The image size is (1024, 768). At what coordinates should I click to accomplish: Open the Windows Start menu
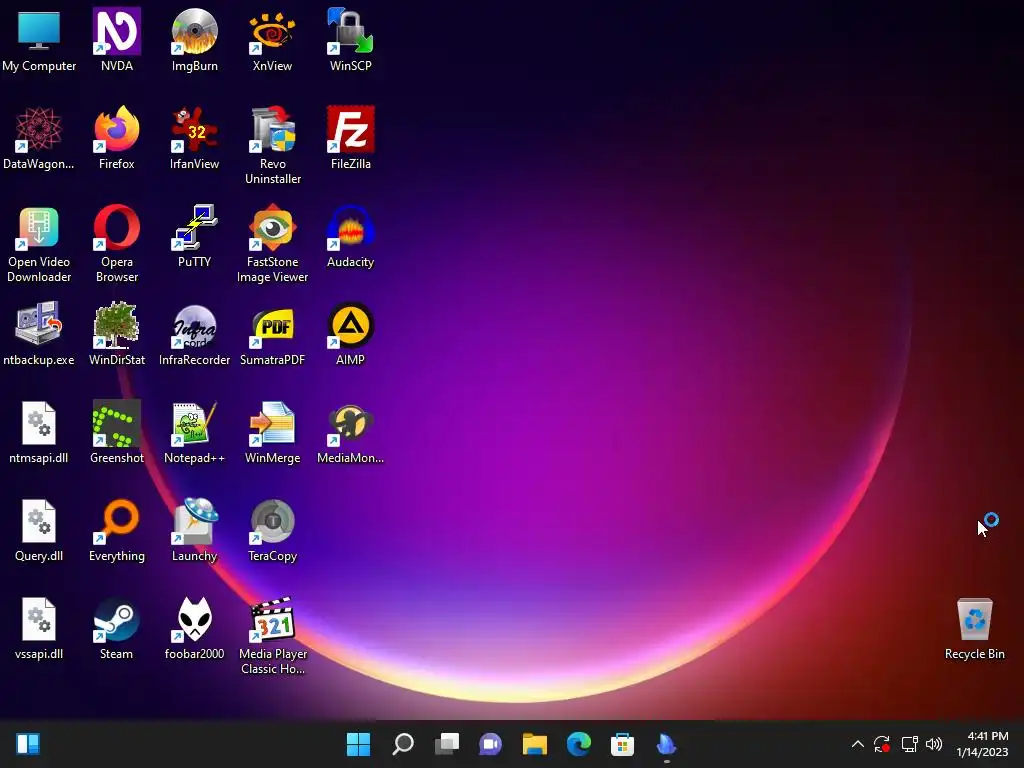(359, 744)
